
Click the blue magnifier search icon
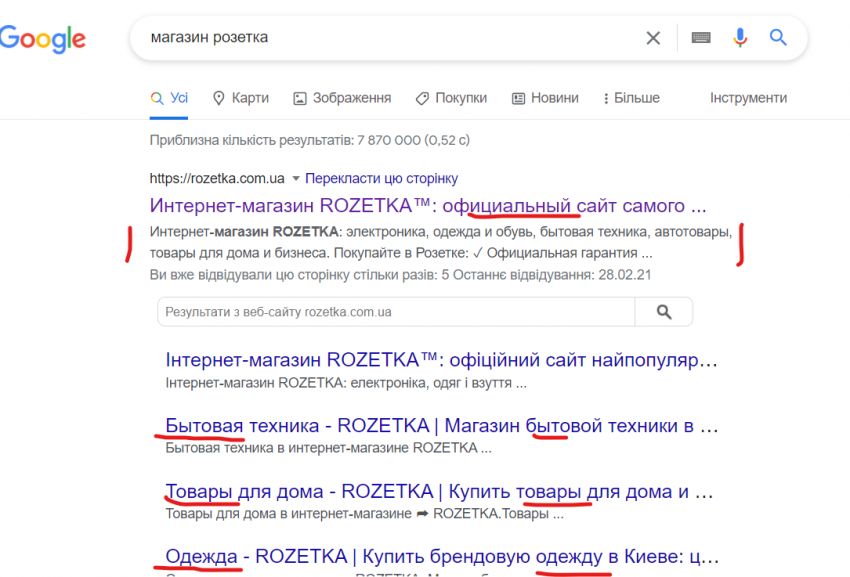click(x=778, y=37)
